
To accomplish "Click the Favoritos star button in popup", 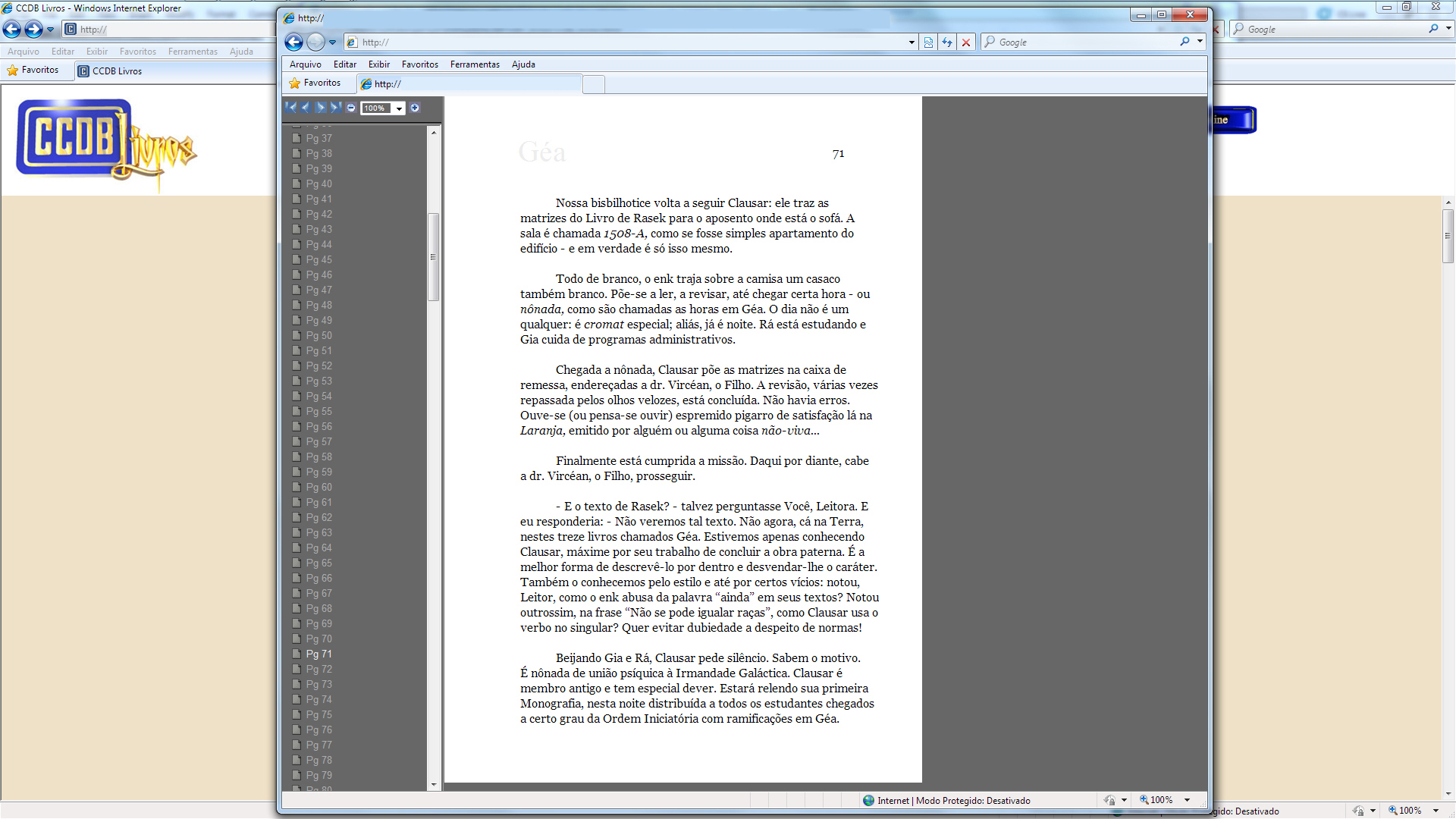I will coord(315,83).
